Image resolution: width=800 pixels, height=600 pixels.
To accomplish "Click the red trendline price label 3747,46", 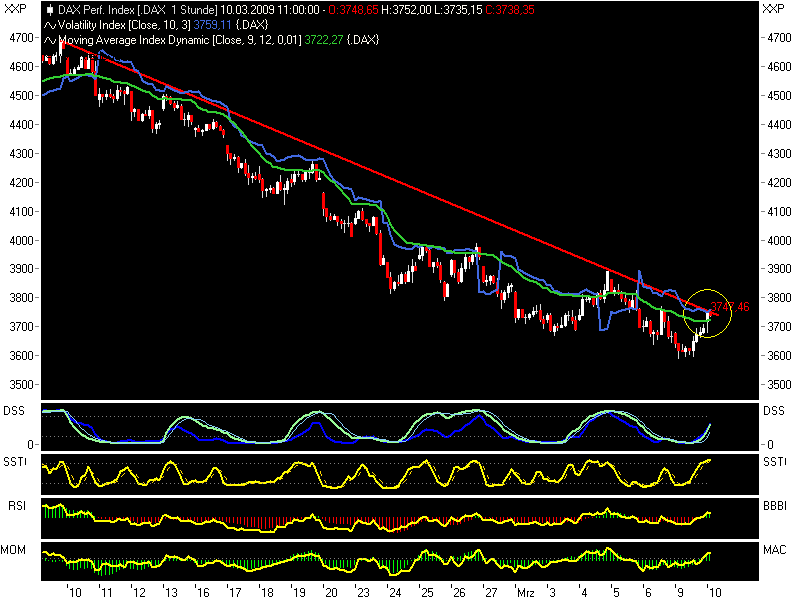I will pos(730,307).
